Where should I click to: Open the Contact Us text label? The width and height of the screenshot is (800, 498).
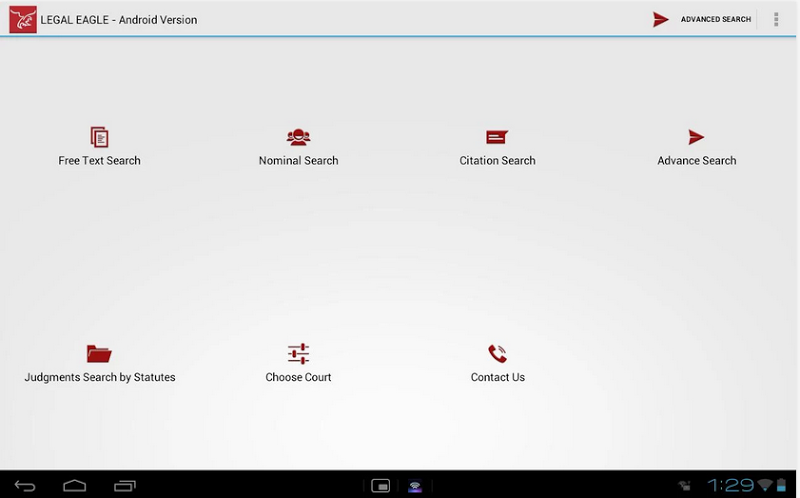pos(497,377)
